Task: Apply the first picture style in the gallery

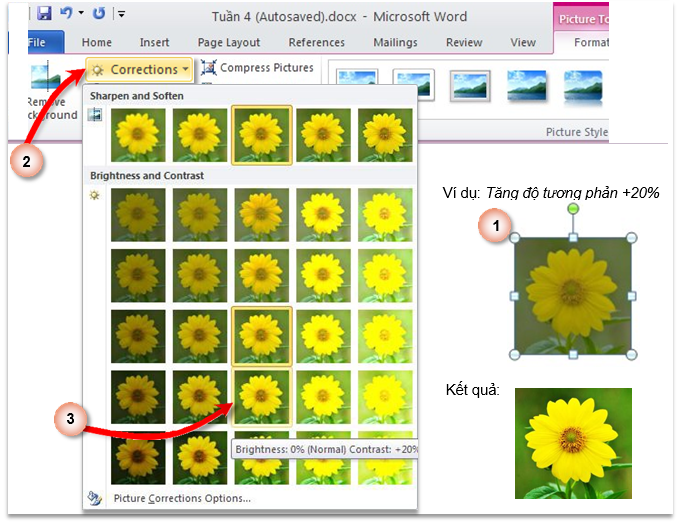Action: coord(355,88)
